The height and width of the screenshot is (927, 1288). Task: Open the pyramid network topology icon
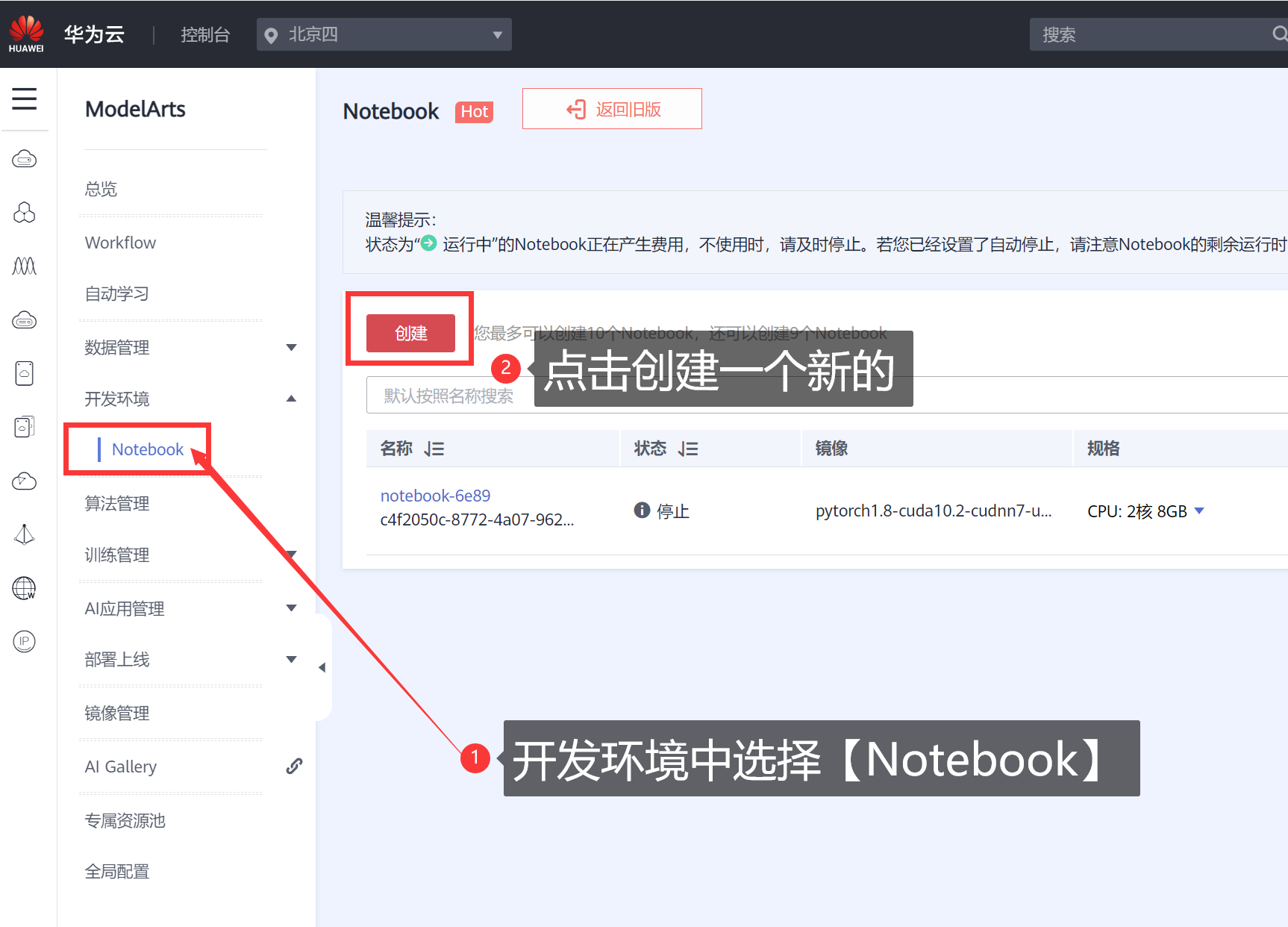coord(25,534)
